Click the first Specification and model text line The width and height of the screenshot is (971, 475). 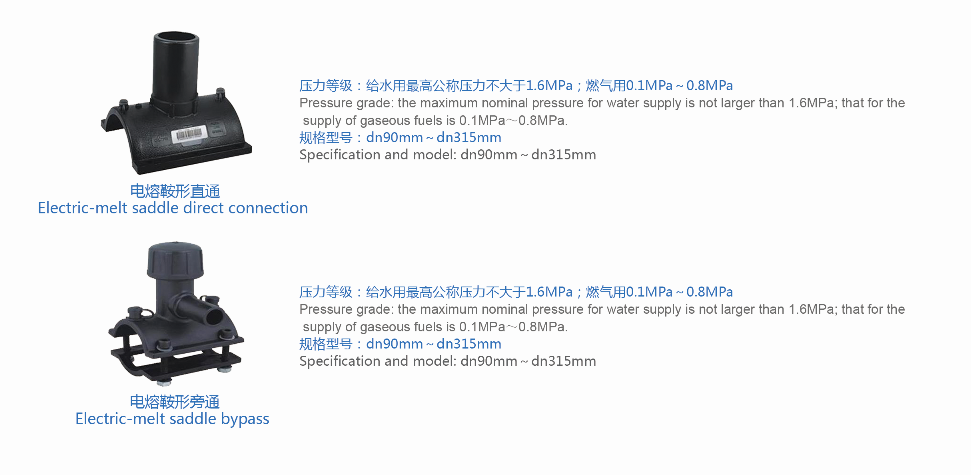[447, 154]
